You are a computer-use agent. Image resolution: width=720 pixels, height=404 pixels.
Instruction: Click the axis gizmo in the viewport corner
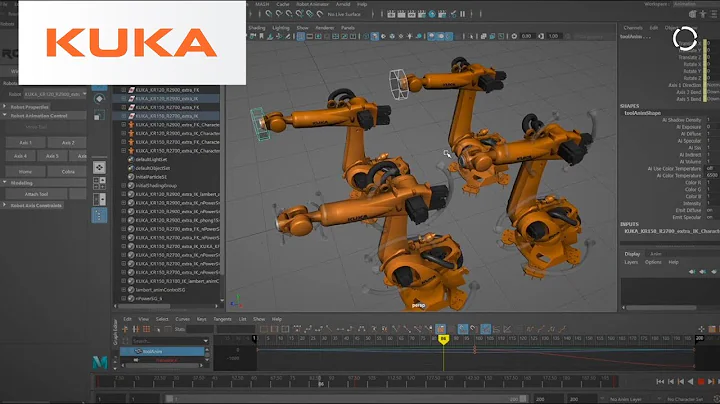[236, 301]
